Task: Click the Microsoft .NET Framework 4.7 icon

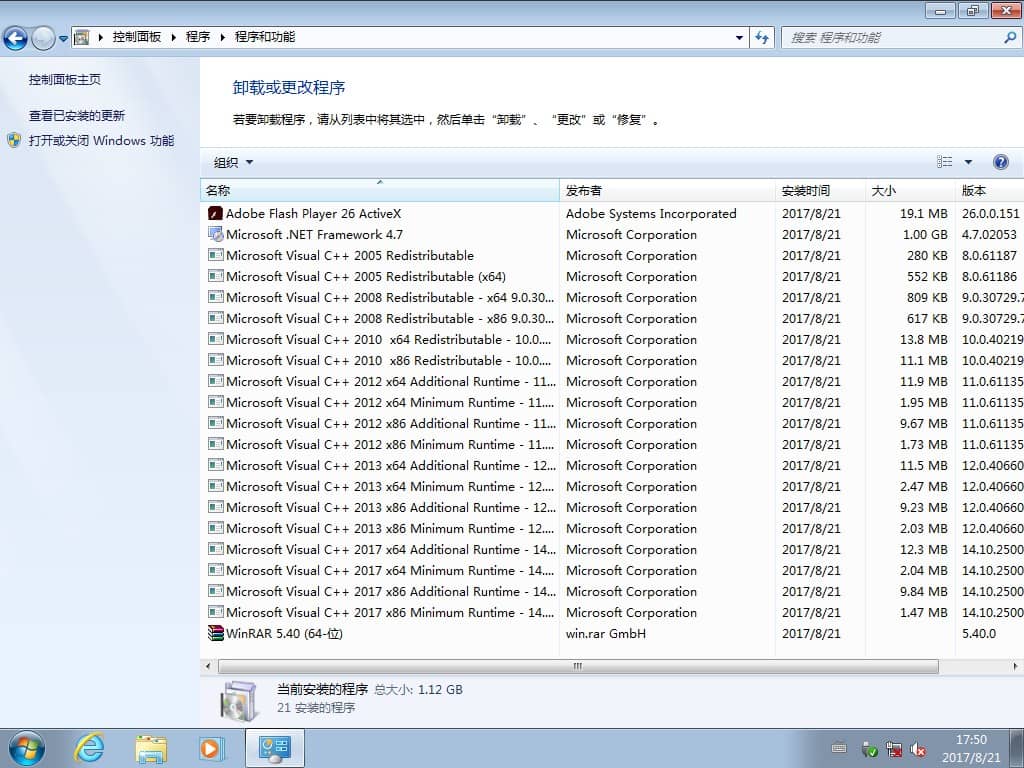Action: tap(215, 234)
